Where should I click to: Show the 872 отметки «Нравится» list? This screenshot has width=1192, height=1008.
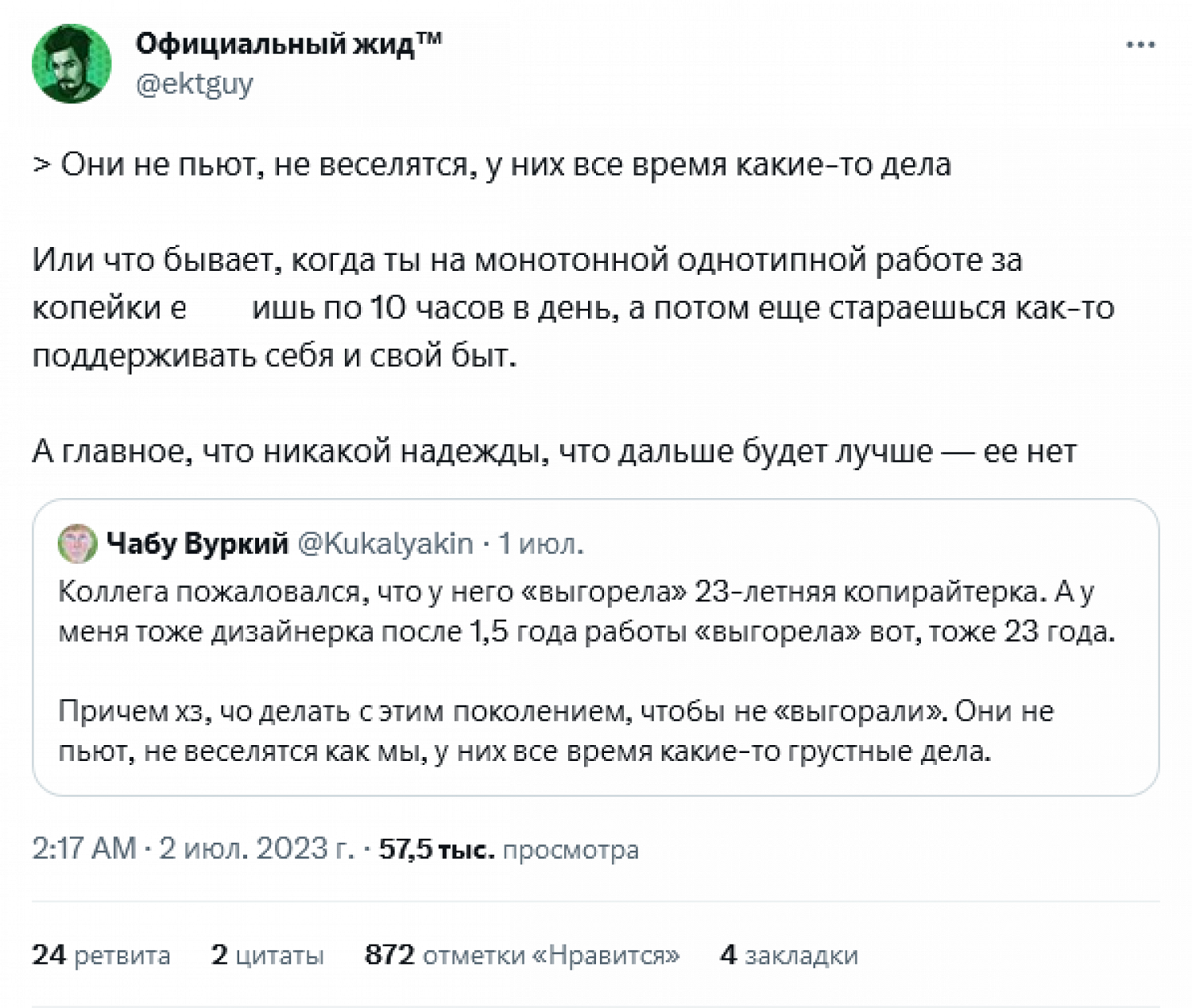pyautogui.click(x=522, y=954)
